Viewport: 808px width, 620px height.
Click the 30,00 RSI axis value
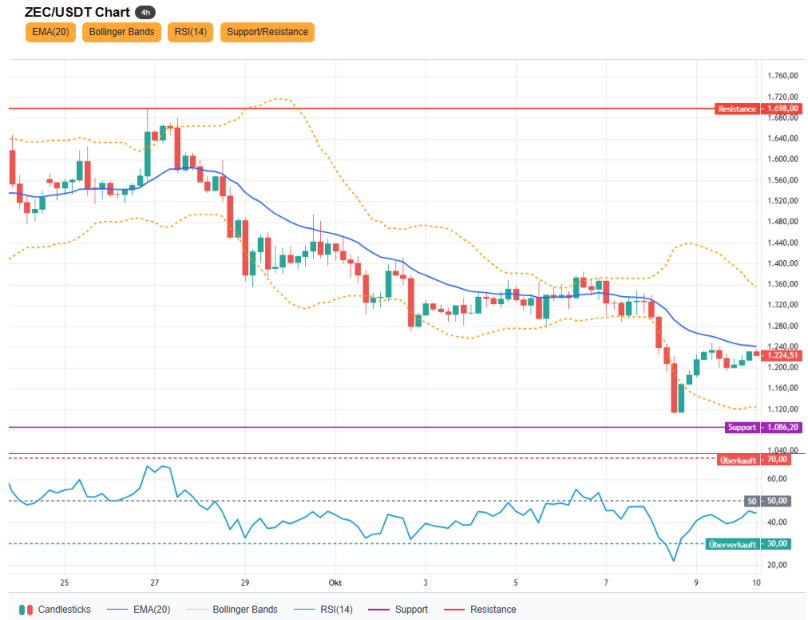[777, 544]
